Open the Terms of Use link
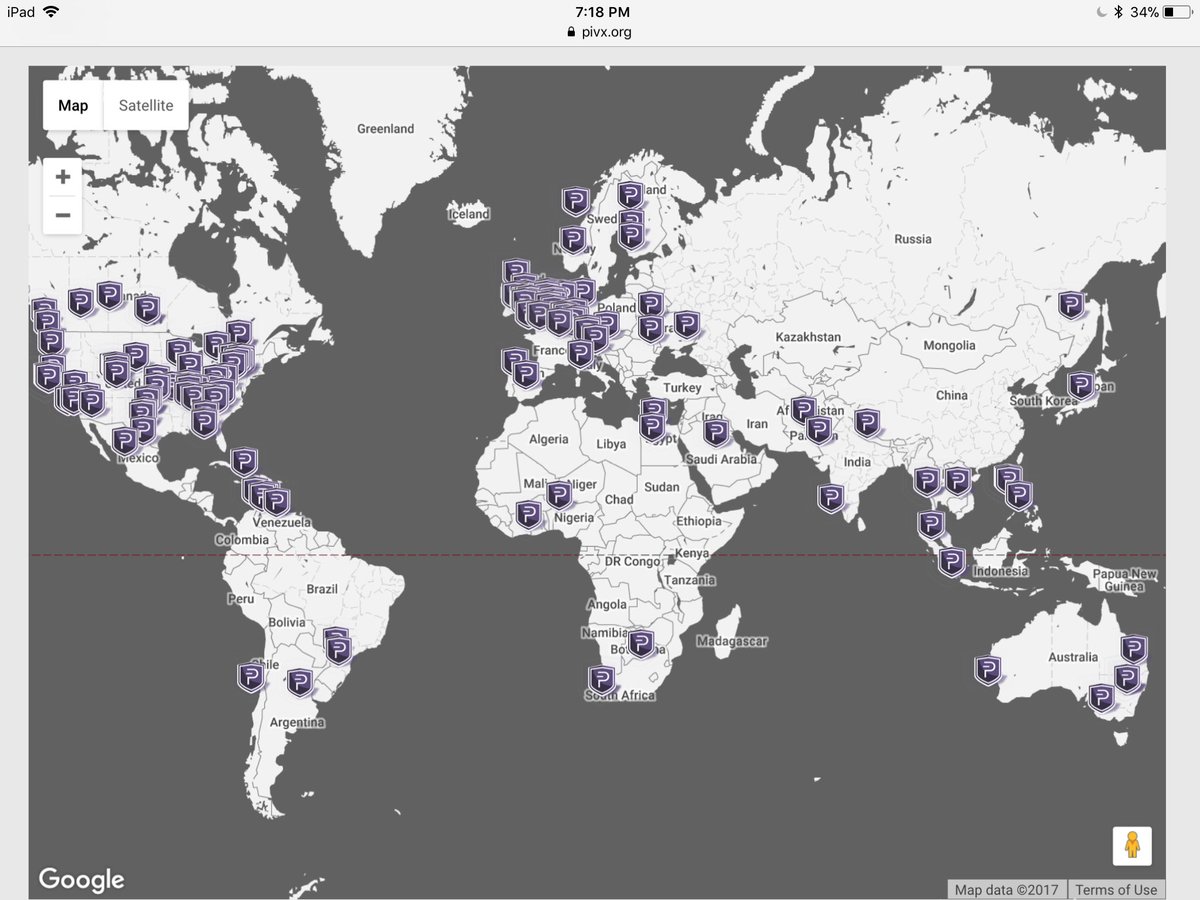This screenshot has width=1200, height=900. pyautogui.click(x=1116, y=890)
